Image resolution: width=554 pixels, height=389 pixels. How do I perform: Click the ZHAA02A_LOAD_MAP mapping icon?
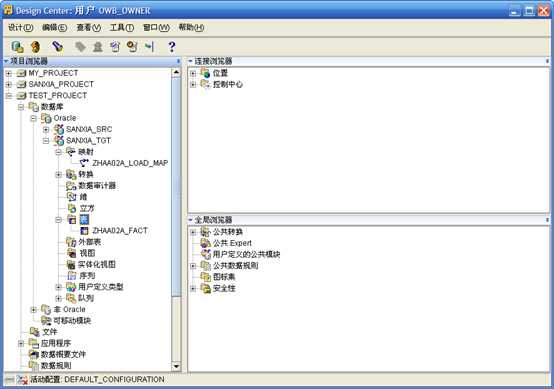point(84,163)
